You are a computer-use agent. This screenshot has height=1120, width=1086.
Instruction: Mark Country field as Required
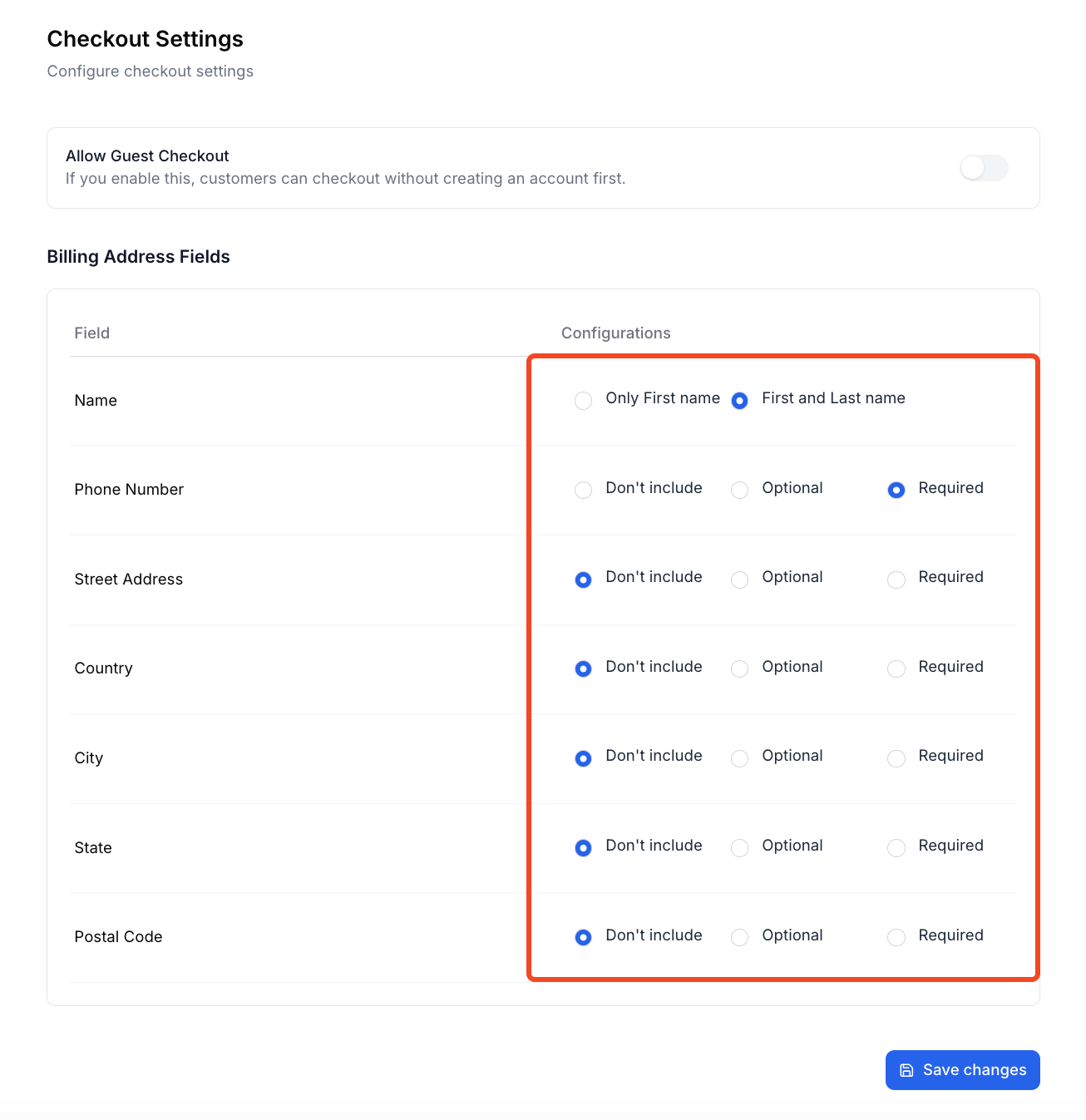(896, 669)
